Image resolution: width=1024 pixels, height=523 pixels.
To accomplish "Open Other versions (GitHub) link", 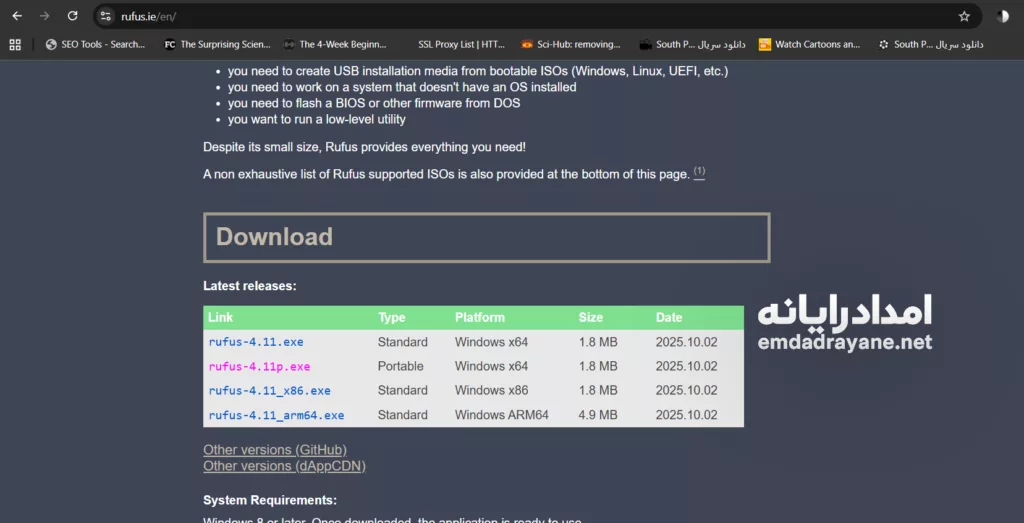I will (275, 450).
